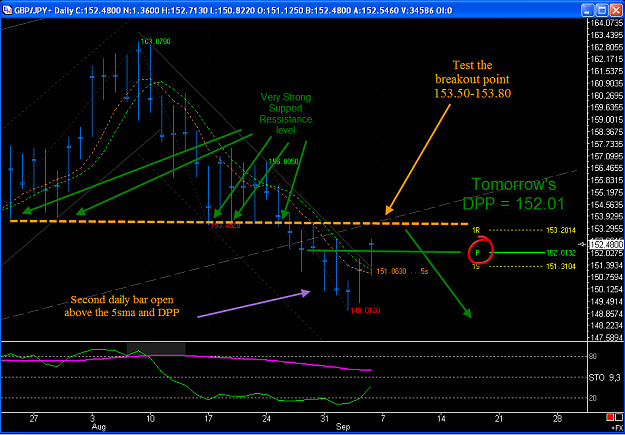
Task: Click the 1R value 153.2014
Action: click(x=561, y=230)
